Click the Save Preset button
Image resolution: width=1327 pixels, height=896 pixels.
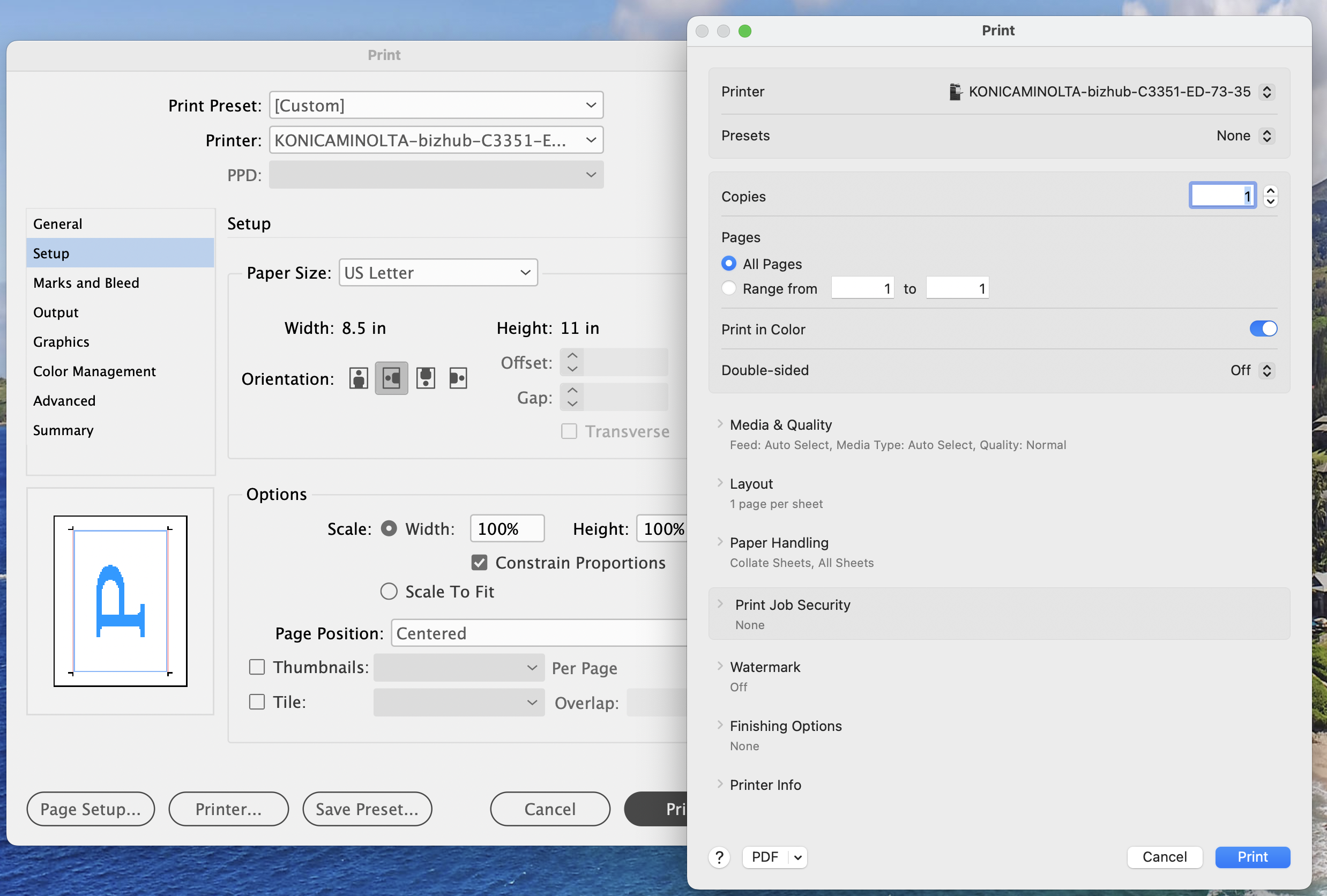[367, 809]
